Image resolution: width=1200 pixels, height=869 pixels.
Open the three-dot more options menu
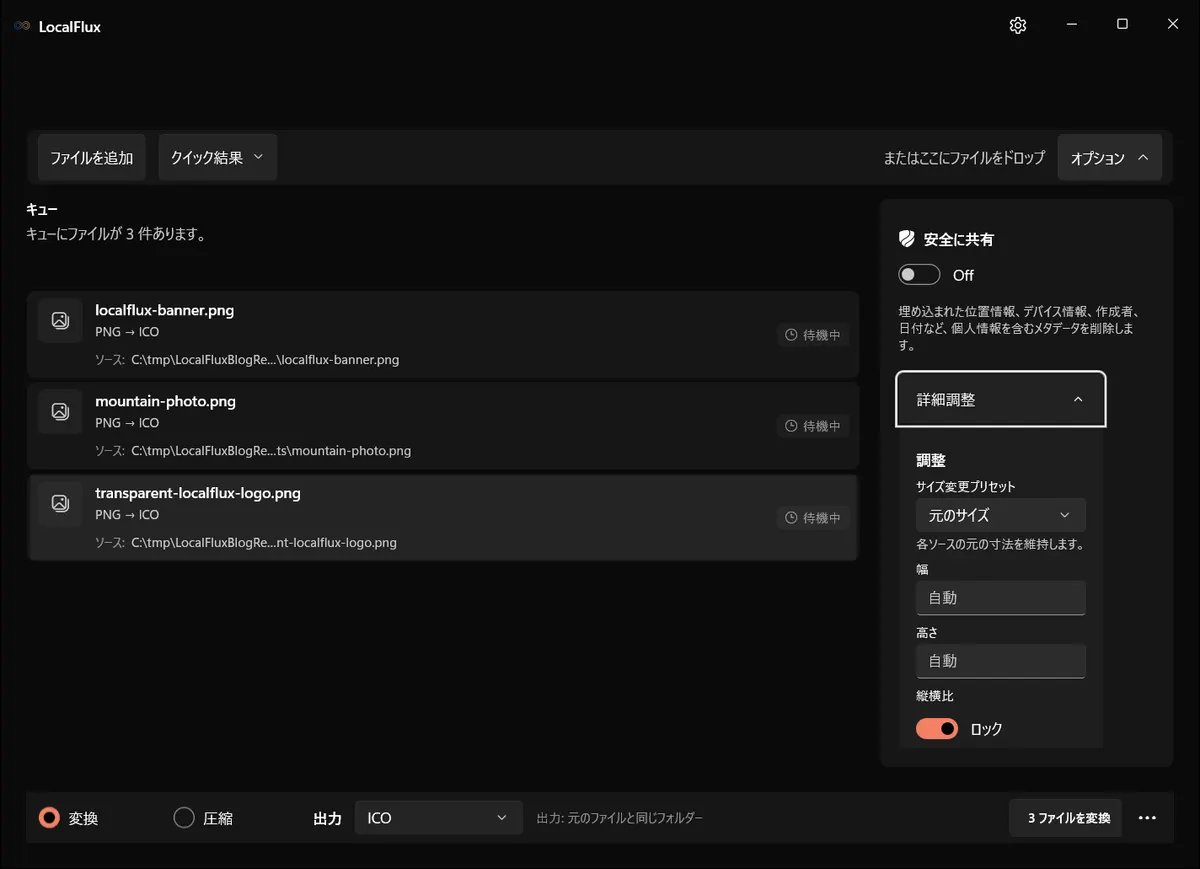[1147, 818]
